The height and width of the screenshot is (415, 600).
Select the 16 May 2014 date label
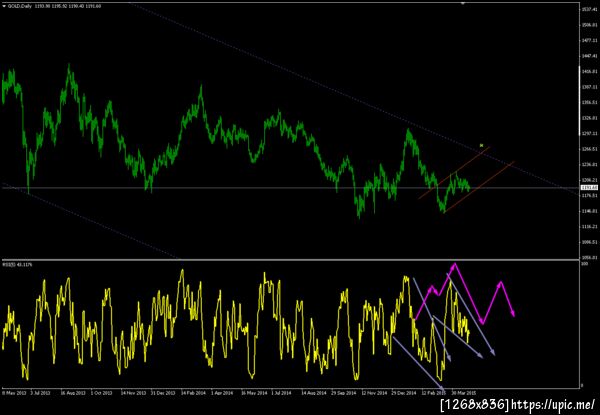pyautogui.click(x=254, y=392)
